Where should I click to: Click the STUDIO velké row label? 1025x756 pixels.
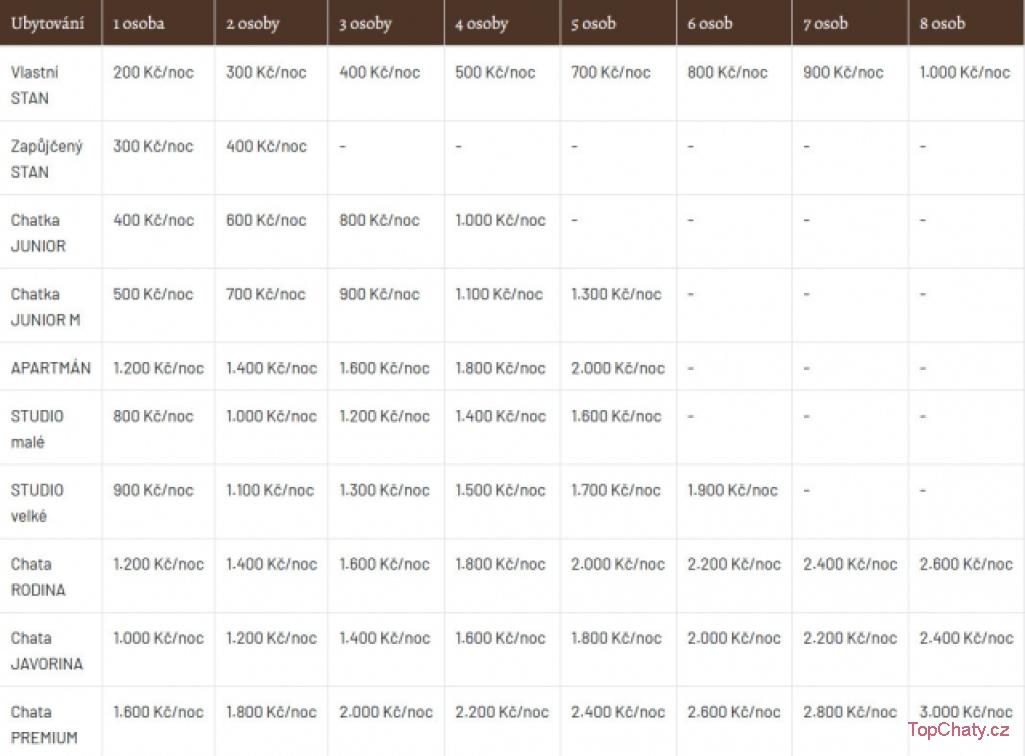tap(37, 503)
